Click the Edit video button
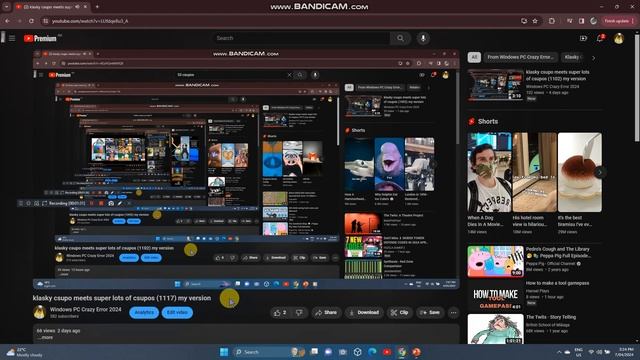This screenshot has width=640, height=360. [x=177, y=313]
